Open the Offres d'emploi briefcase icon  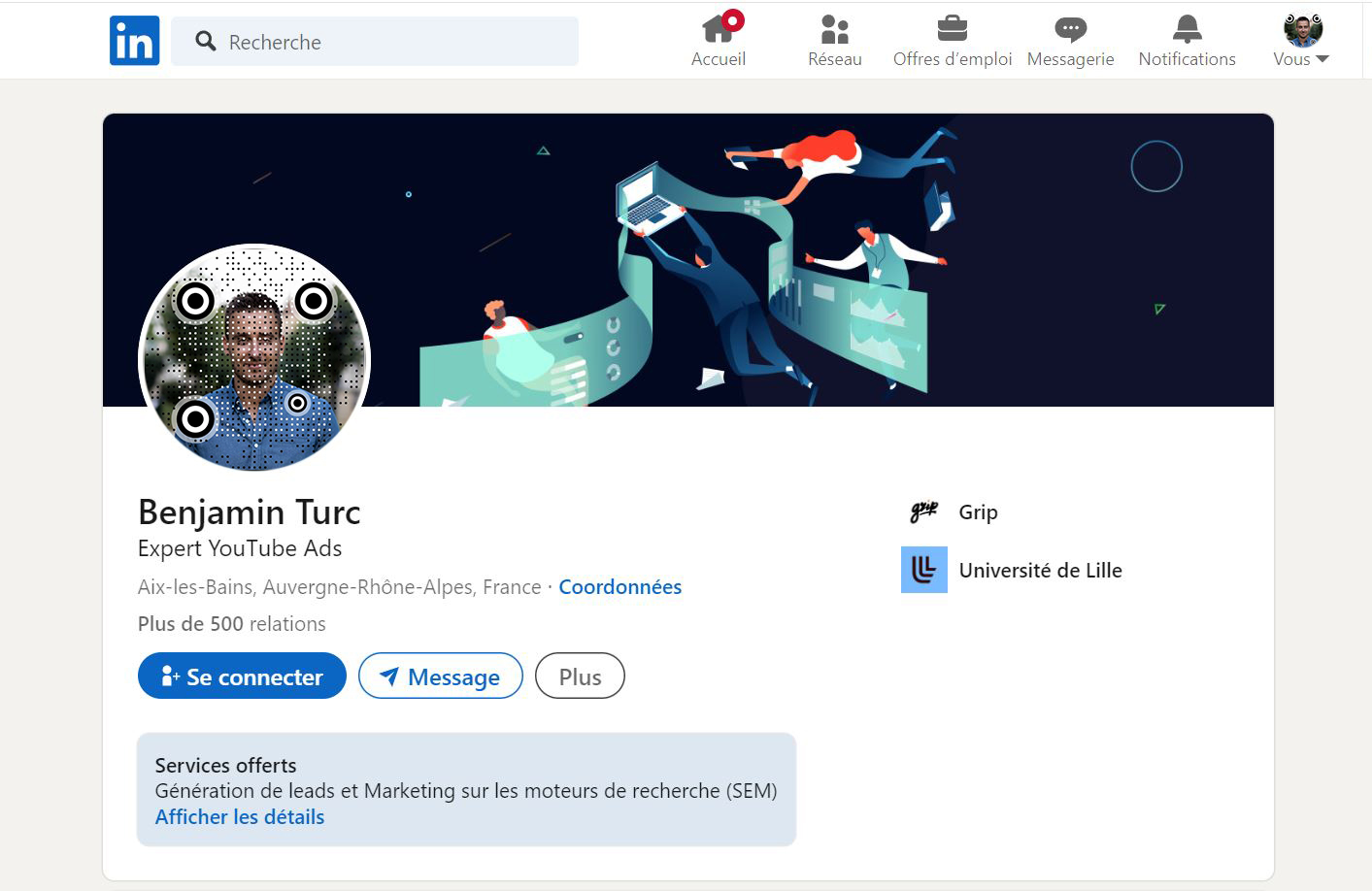pyautogui.click(x=952, y=29)
